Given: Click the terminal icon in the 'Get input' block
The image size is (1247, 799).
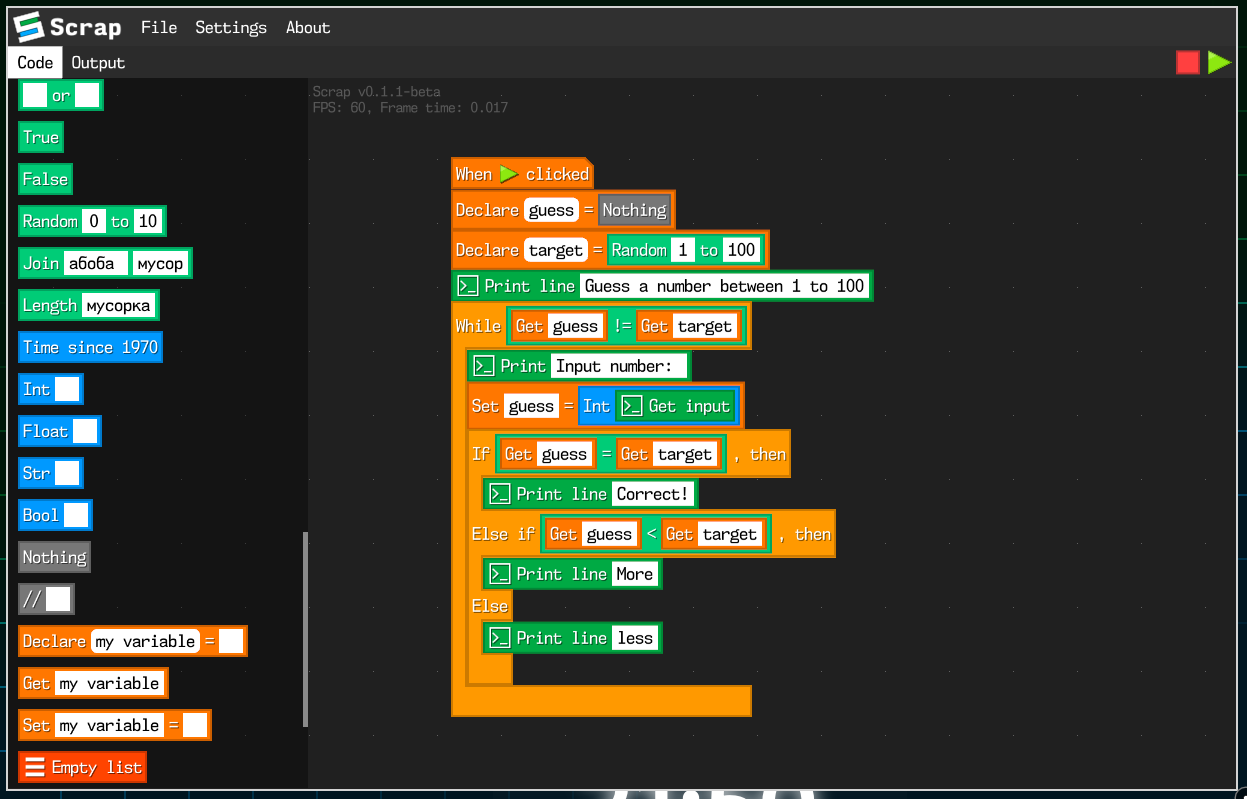Looking at the screenshot, I should tap(633, 406).
